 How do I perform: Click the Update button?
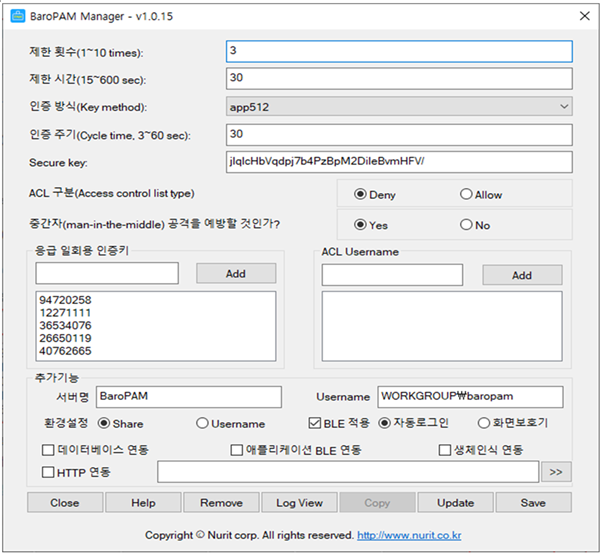[455, 503]
